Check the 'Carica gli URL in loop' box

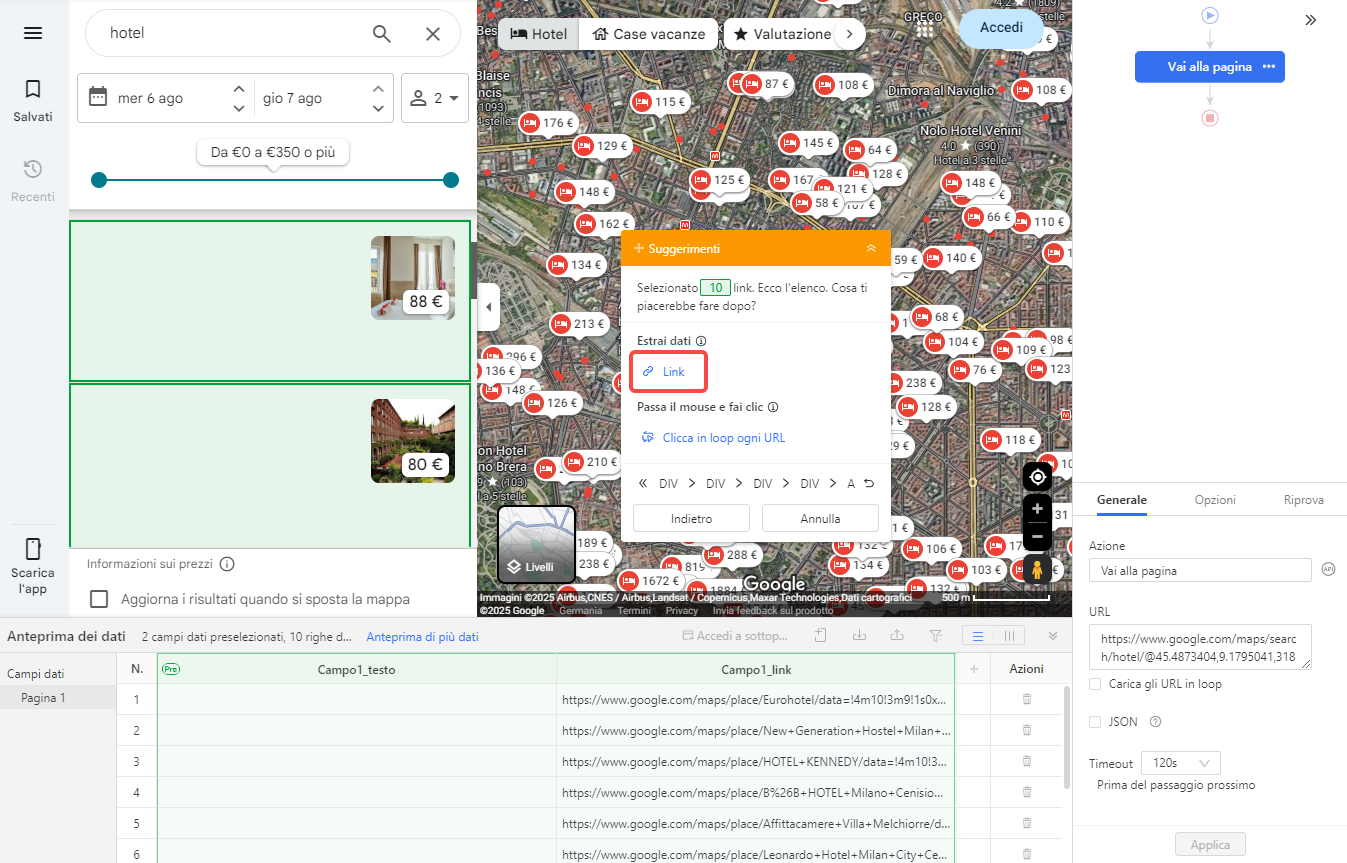tap(1096, 684)
